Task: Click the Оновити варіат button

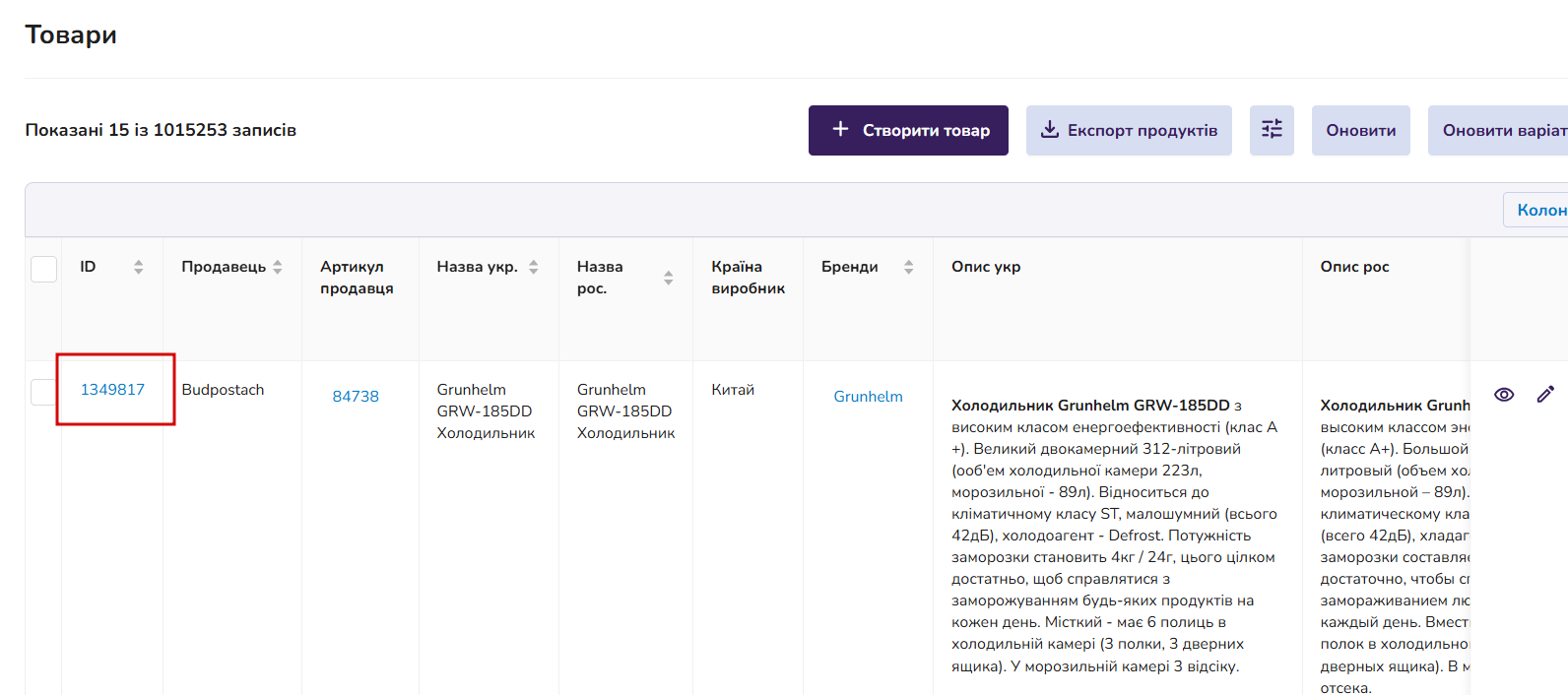Action: [x=1498, y=130]
